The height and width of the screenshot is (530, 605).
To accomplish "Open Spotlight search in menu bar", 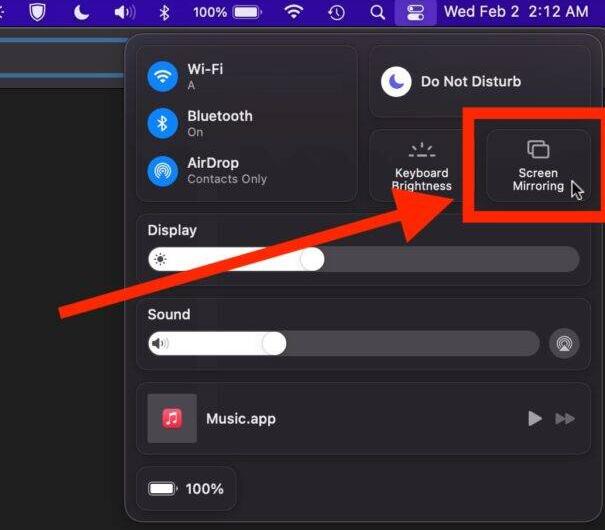I will pos(377,13).
